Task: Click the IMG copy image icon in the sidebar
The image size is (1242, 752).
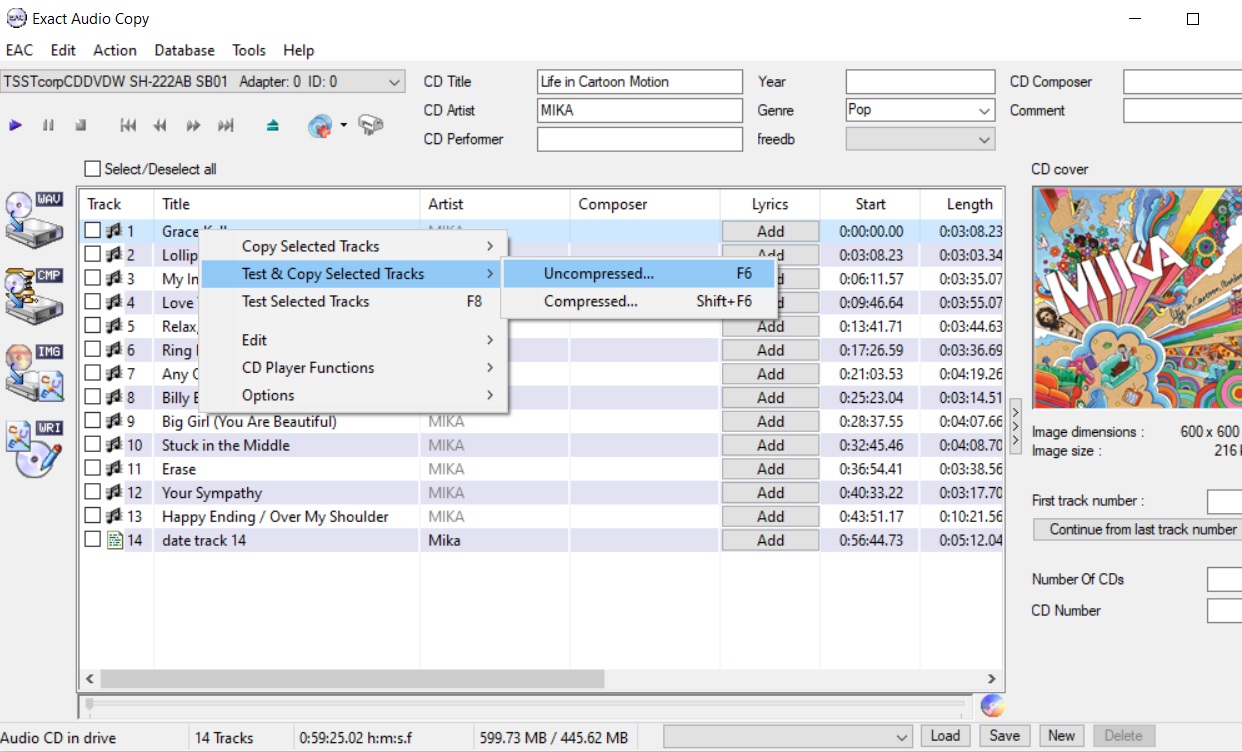Action: point(35,373)
